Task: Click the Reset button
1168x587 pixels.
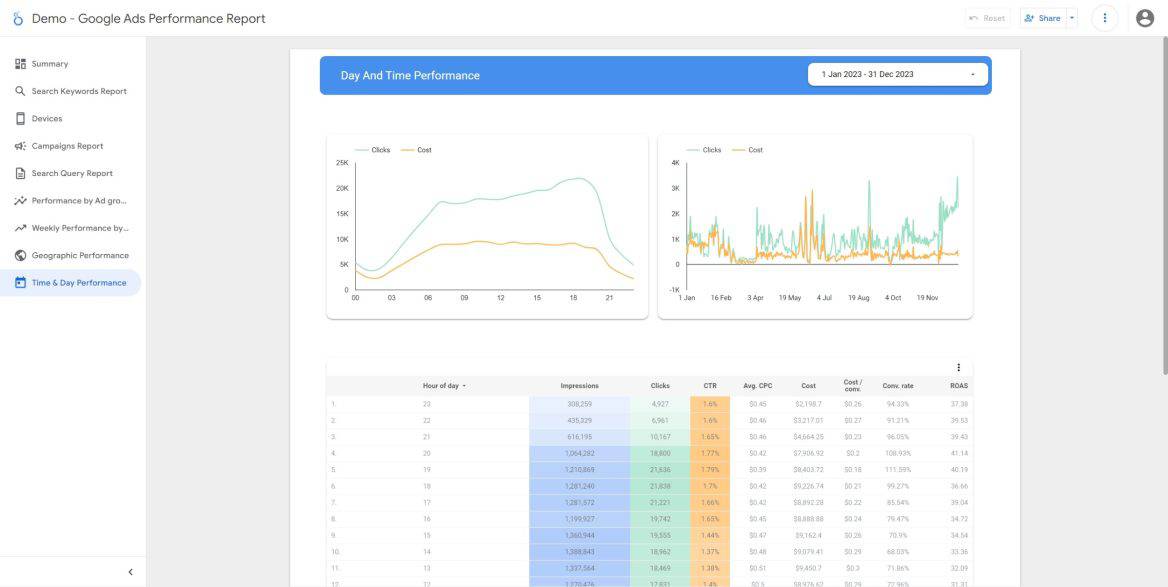Action: pyautogui.click(x=988, y=18)
